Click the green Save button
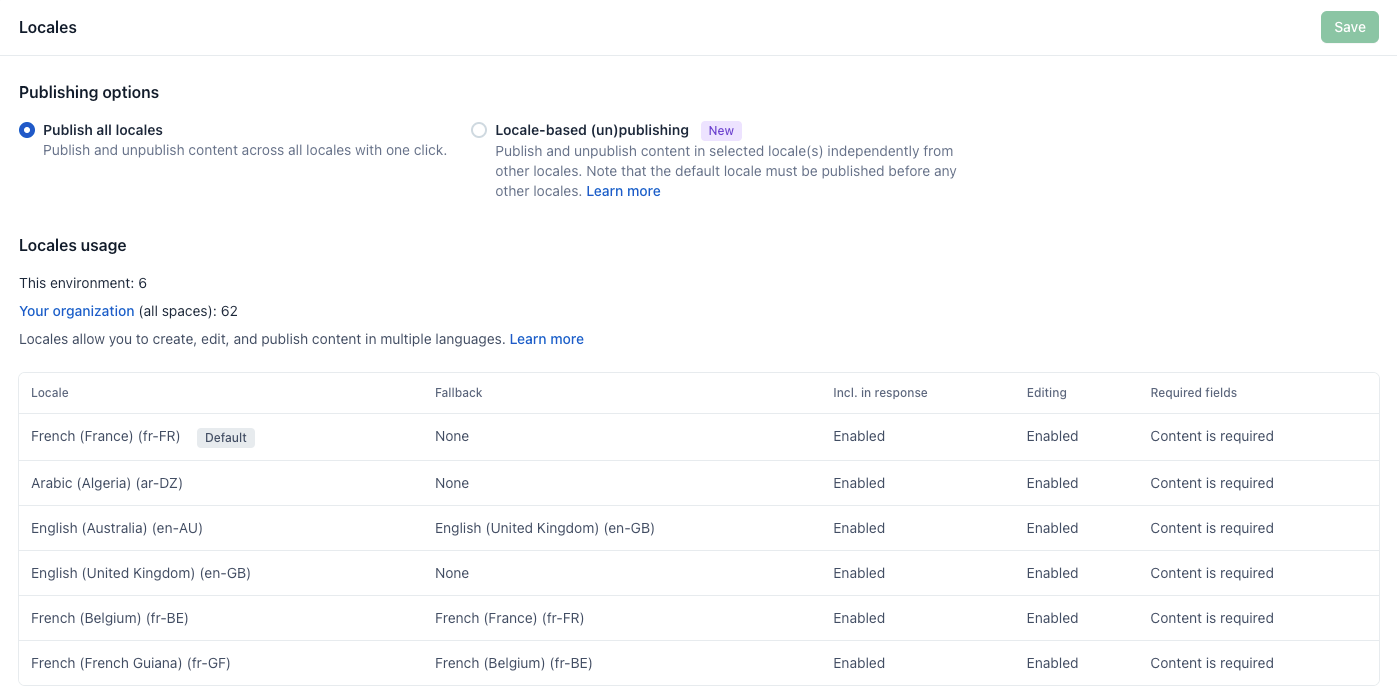The height and width of the screenshot is (695, 1397). 1349,27
